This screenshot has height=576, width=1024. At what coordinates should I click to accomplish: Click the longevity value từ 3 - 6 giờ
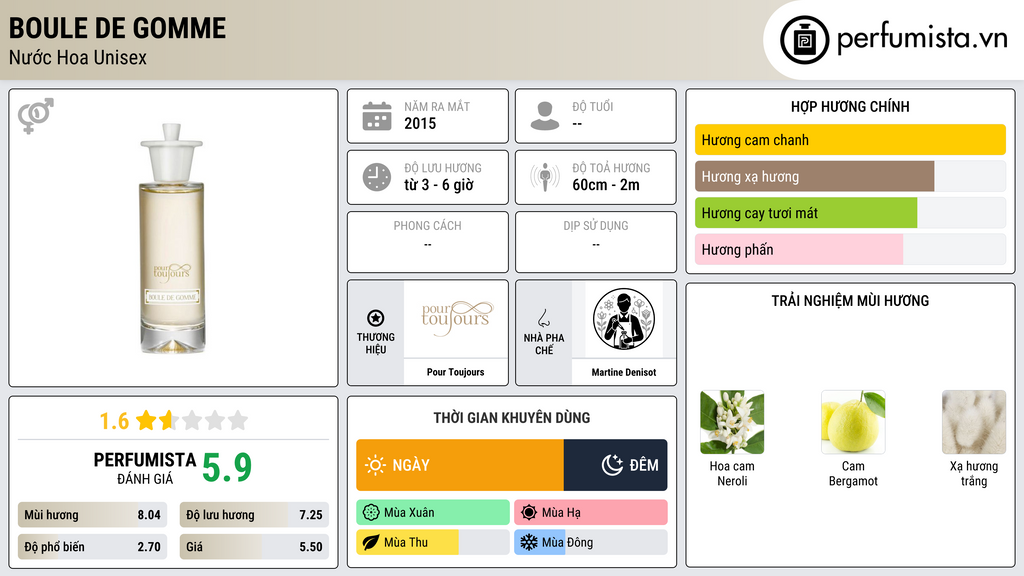coord(439,185)
